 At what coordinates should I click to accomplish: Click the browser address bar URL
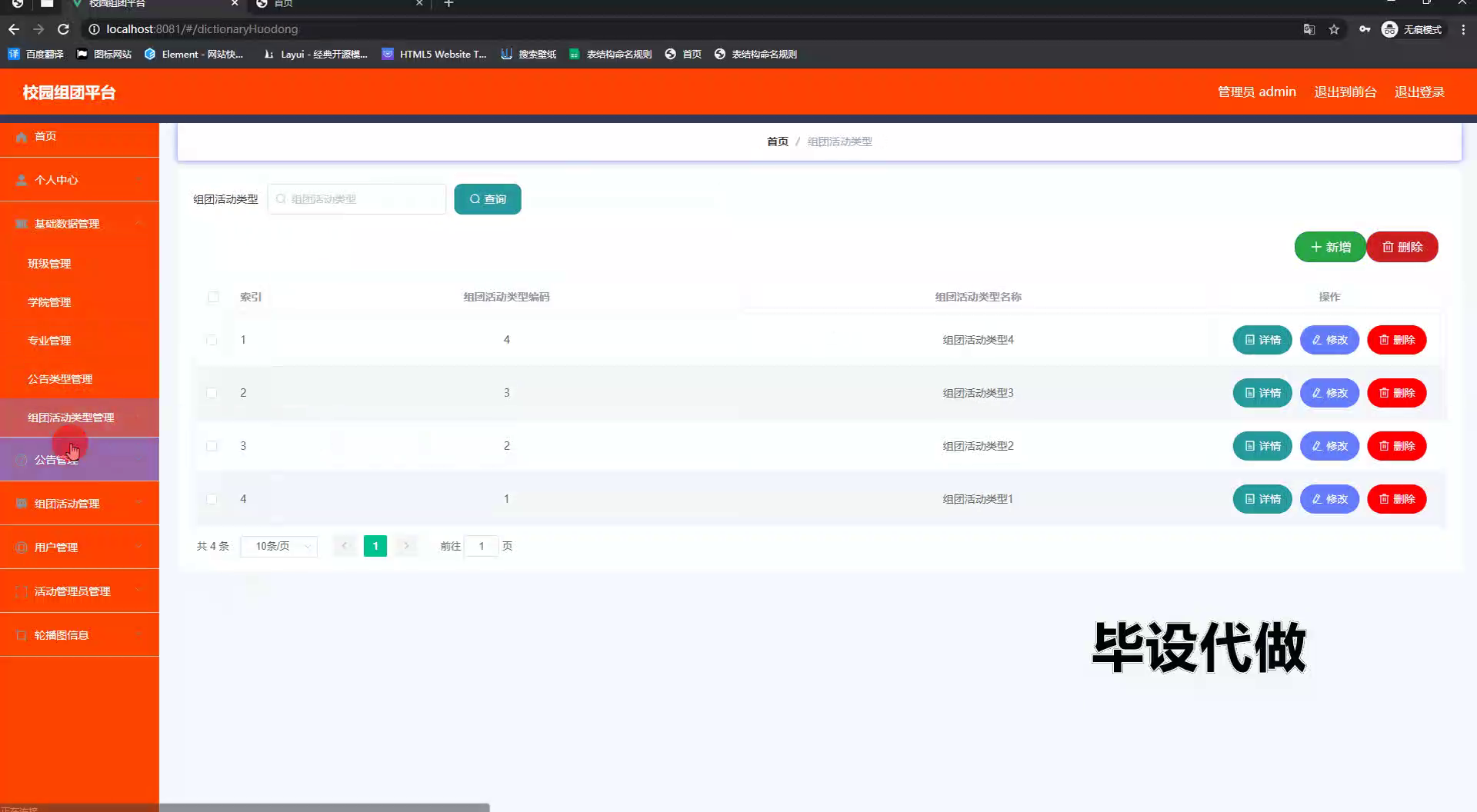202,29
